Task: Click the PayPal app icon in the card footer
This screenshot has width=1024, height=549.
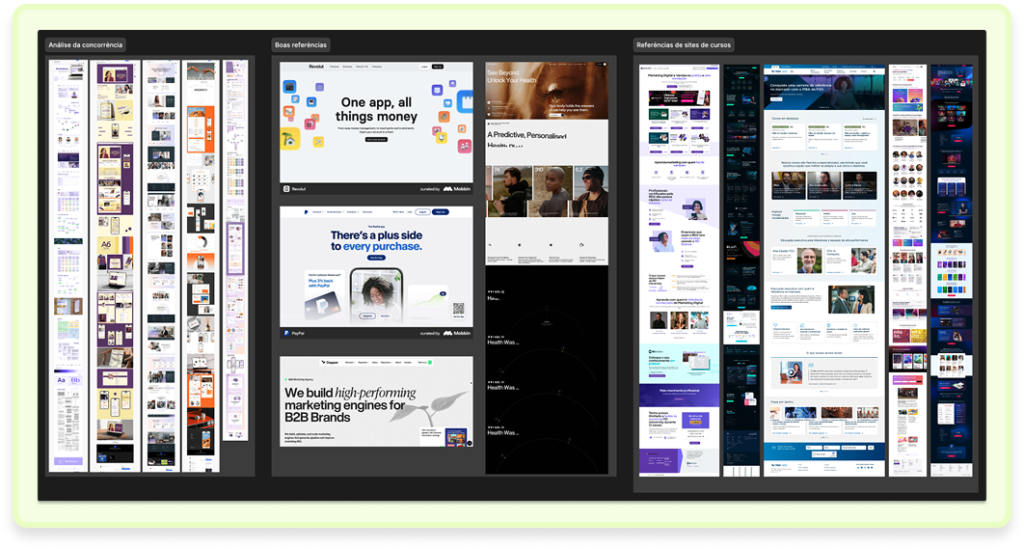Action: tap(286, 333)
